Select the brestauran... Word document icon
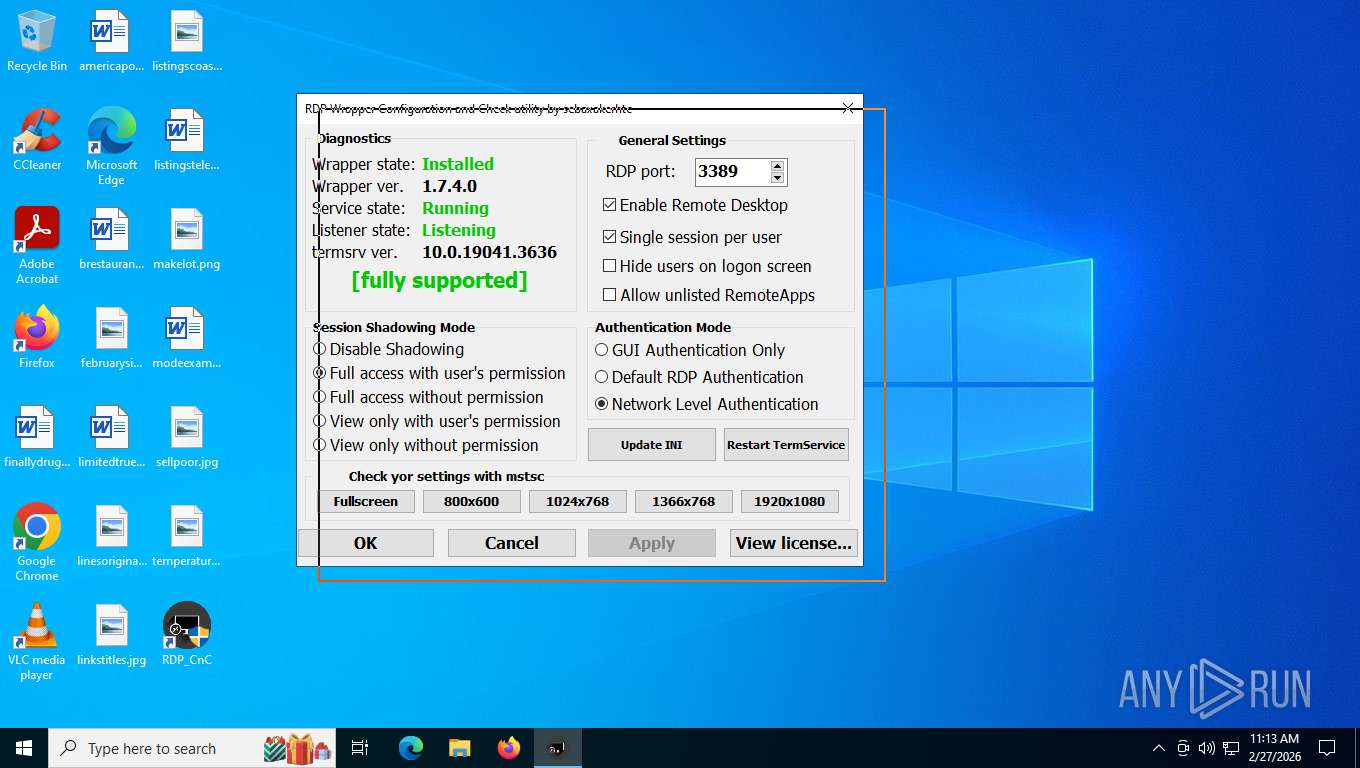This screenshot has width=1360, height=768. coord(111,239)
